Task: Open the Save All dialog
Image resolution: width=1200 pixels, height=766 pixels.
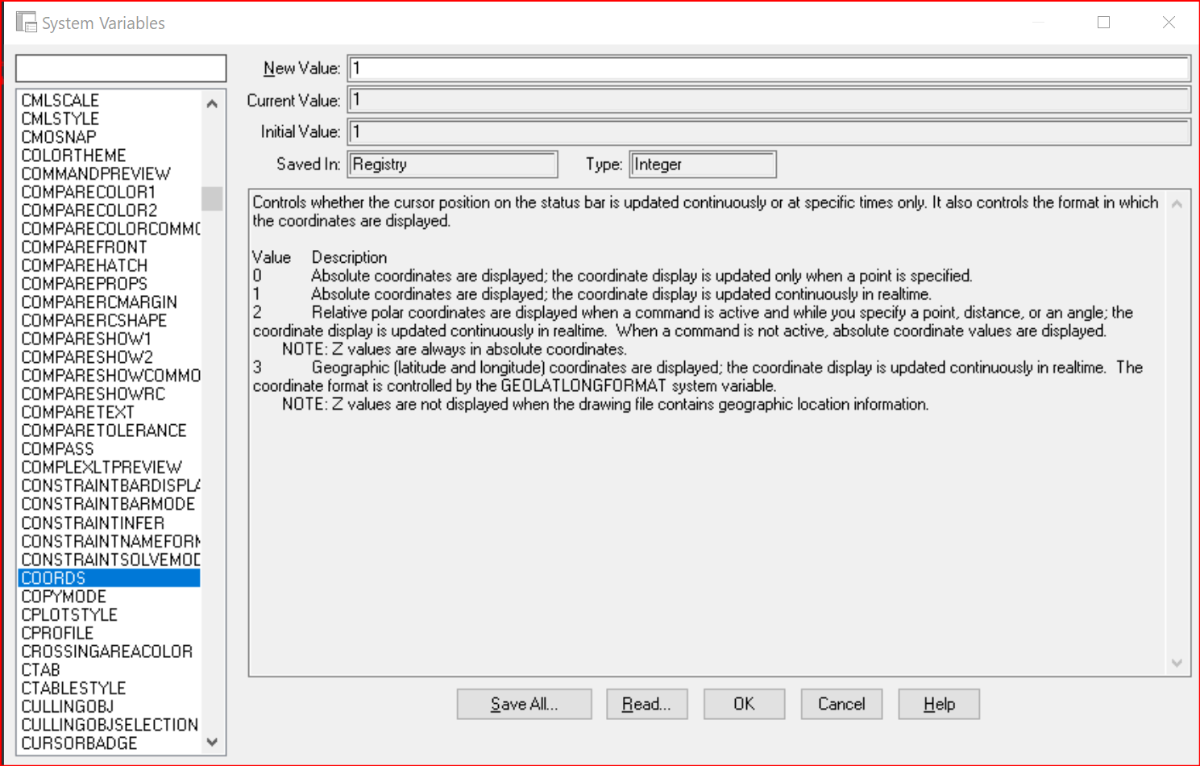Action: click(x=524, y=704)
